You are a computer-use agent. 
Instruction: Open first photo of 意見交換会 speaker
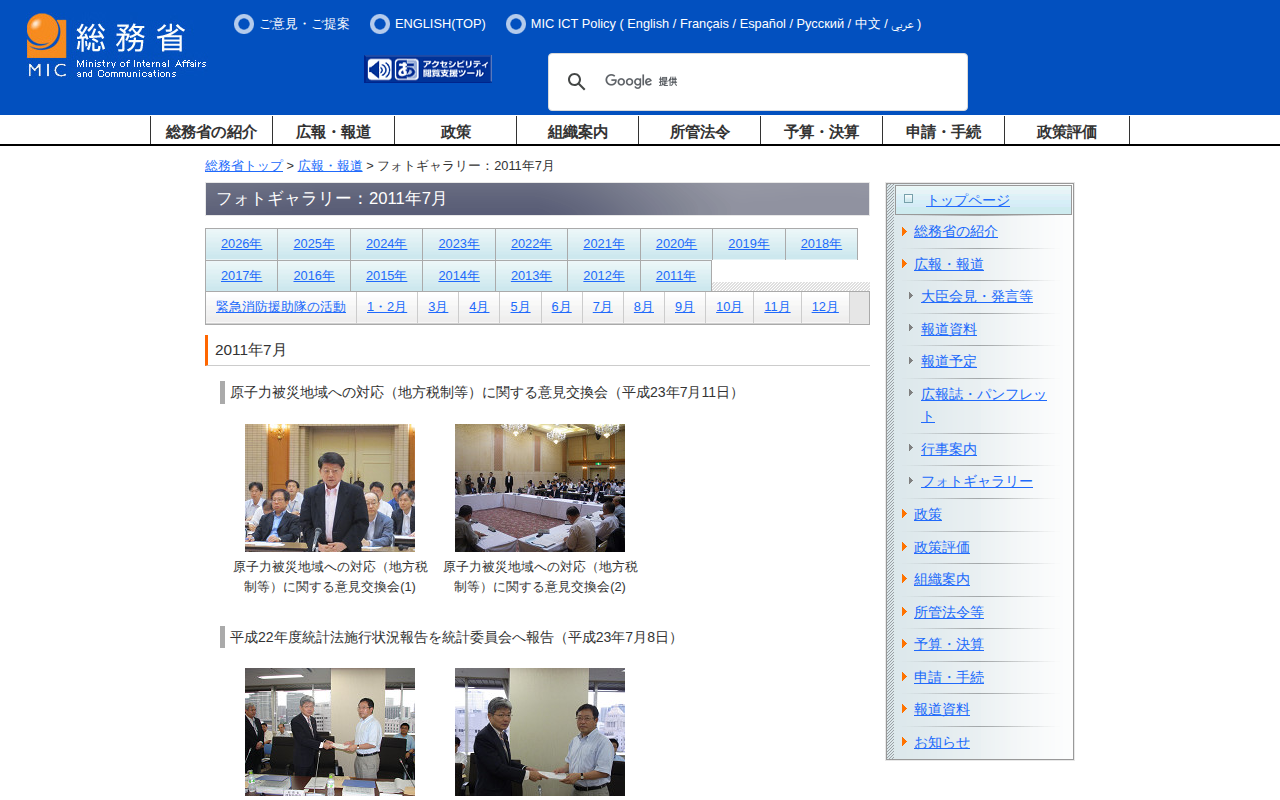[330, 488]
